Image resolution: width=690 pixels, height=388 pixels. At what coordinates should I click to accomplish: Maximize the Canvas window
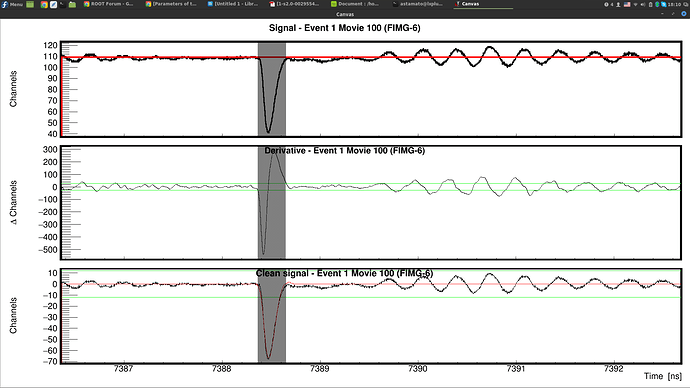[673, 14]
